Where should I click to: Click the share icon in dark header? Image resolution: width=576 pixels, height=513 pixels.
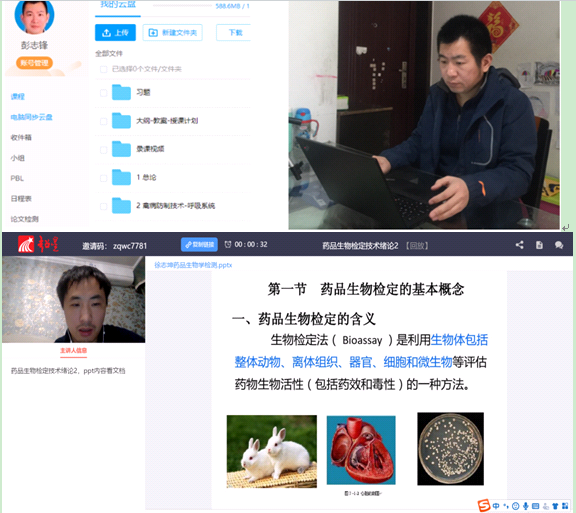click(519, 245)
